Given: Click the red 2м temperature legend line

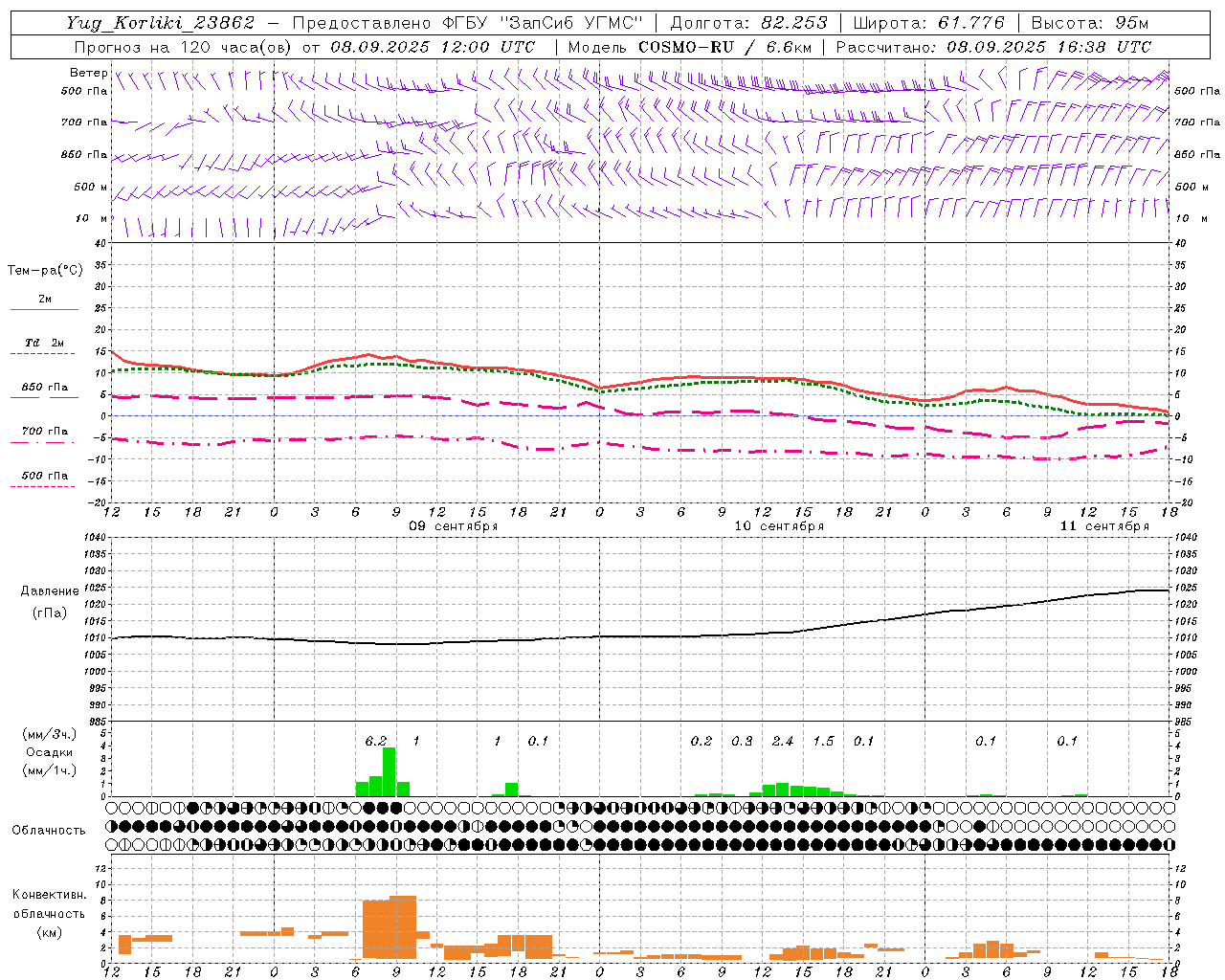Looking at the screenshot, I should point(44,309).
